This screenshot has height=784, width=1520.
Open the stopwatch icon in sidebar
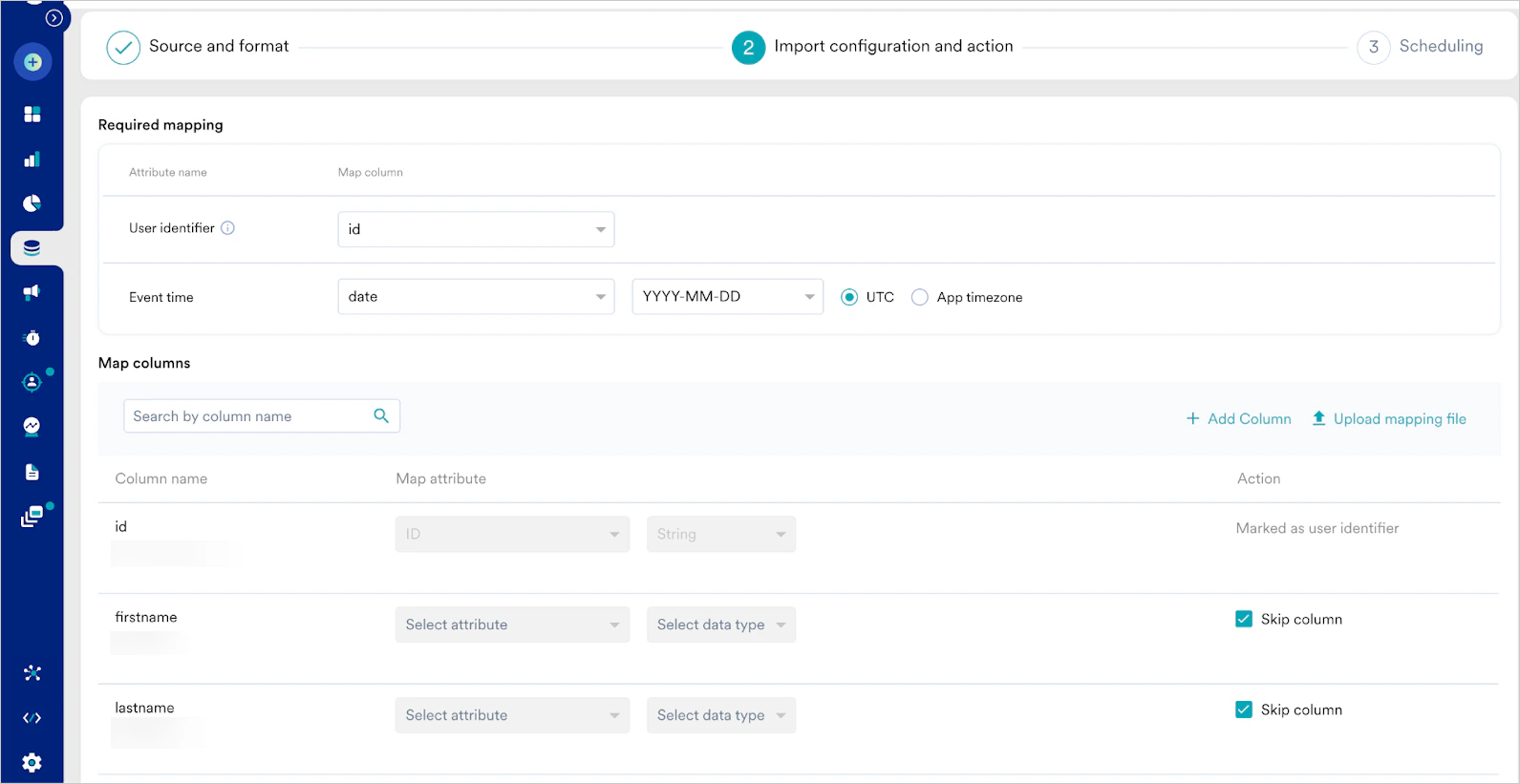(x=32, y=337)
